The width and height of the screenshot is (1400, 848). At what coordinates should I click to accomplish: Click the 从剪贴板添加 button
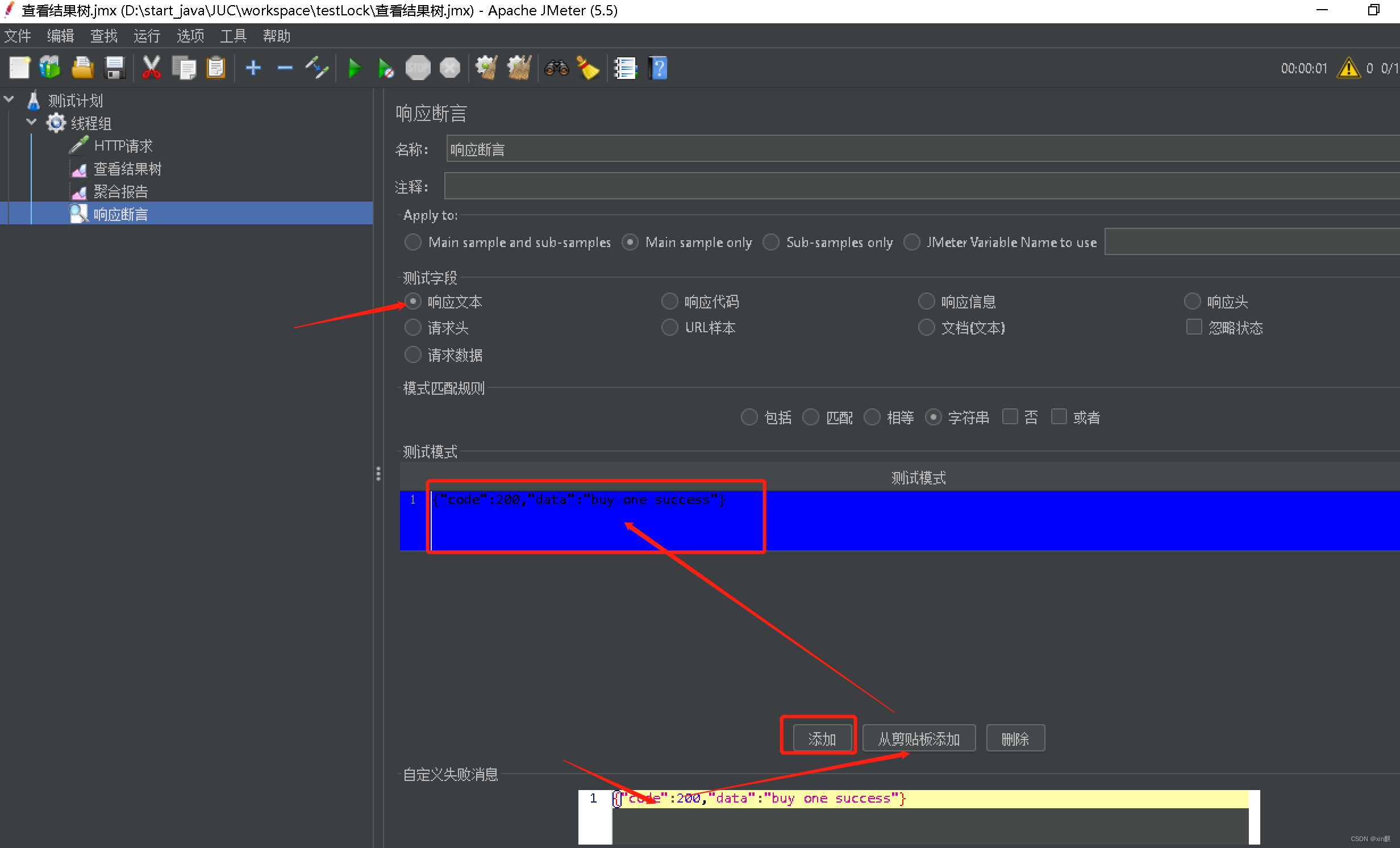click(x=919, y=738)
